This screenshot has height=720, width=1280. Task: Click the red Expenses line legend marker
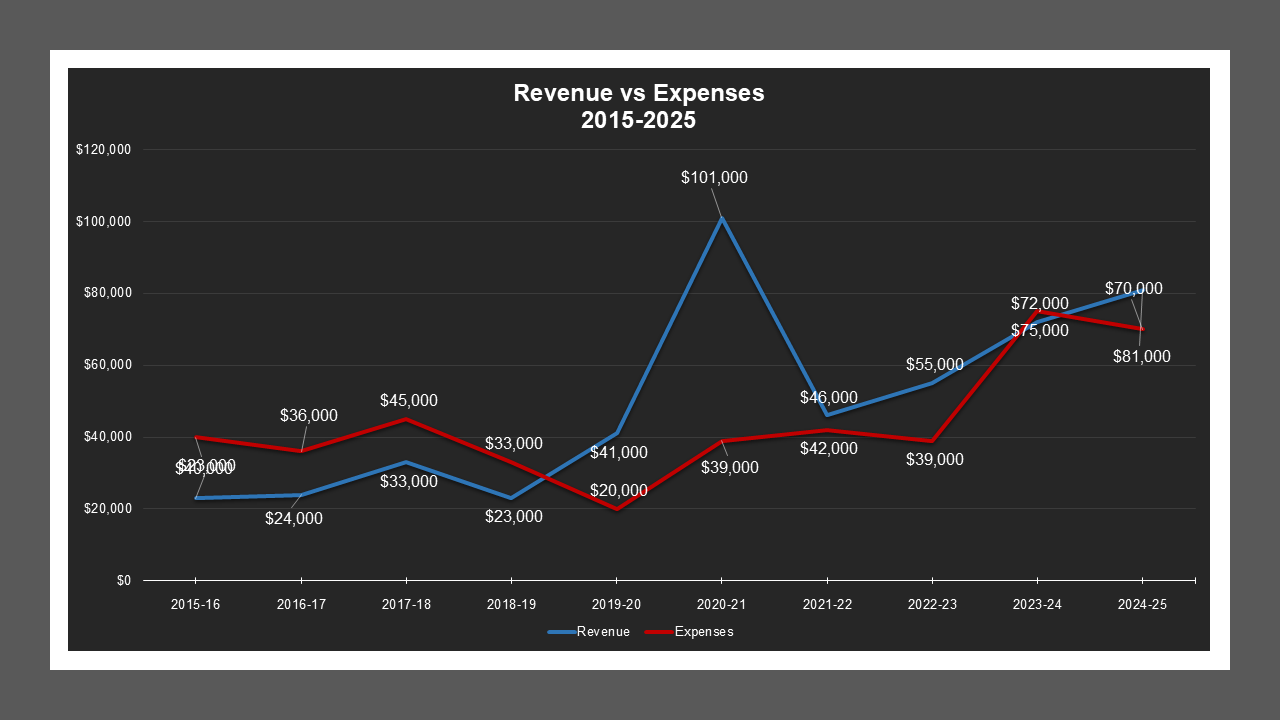coord(656,632)
